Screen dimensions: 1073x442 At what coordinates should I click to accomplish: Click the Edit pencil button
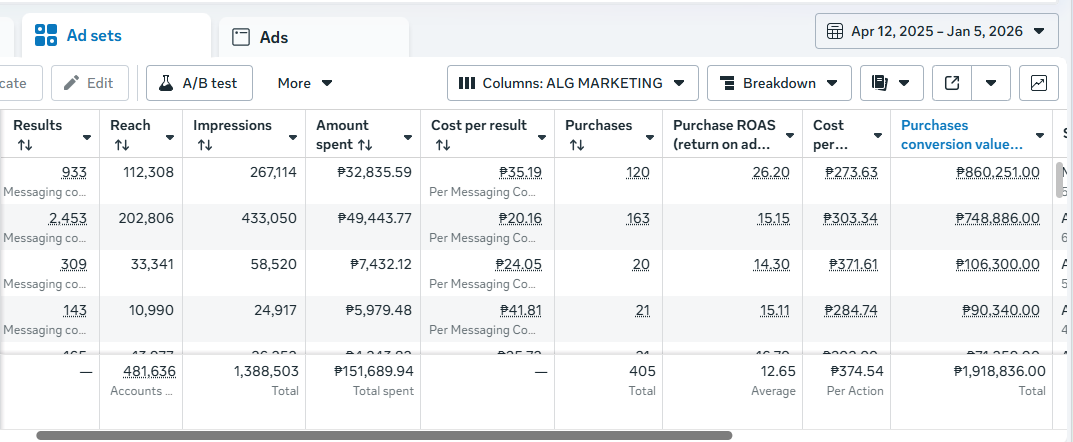tap(89, 83)
